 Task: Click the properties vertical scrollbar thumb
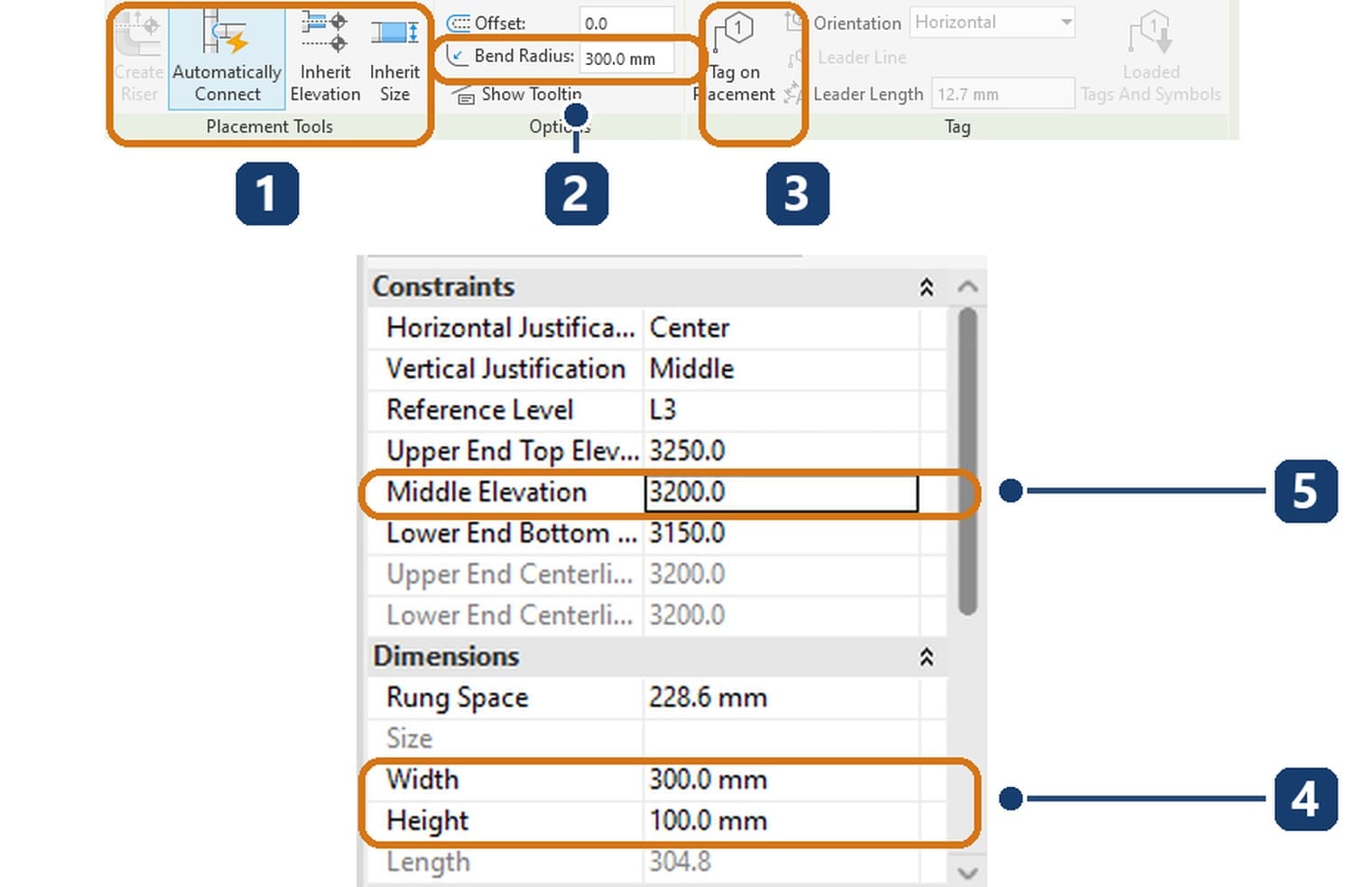968,461
